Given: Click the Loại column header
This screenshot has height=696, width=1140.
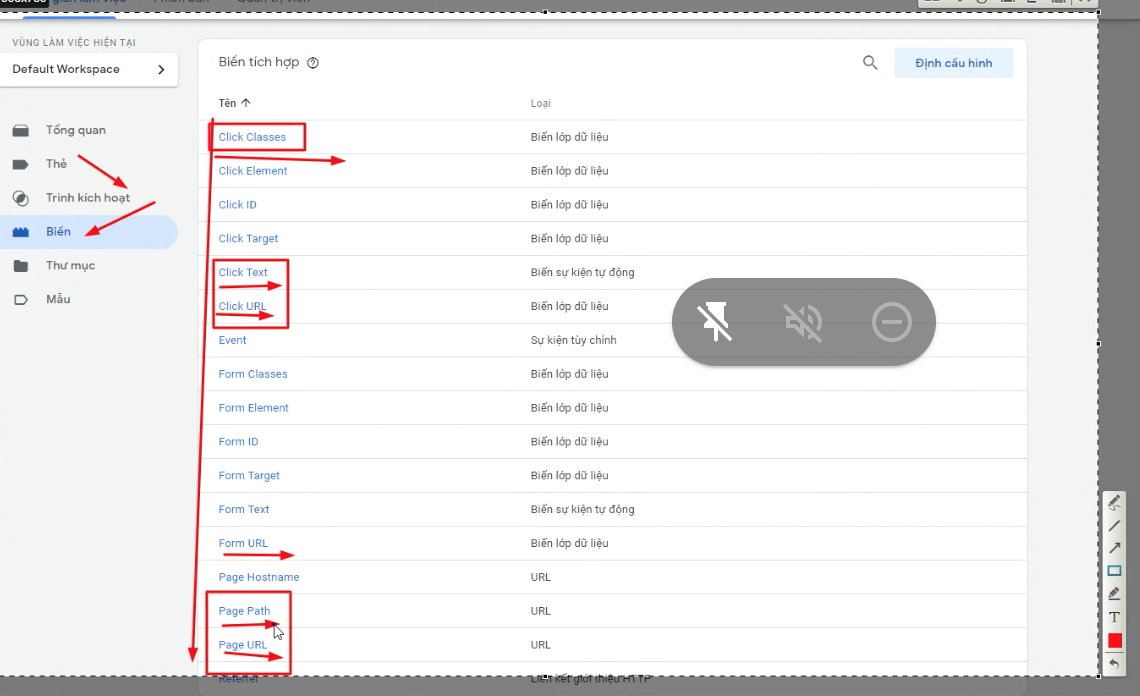Looking at the screenshot, I should [540, 103].
